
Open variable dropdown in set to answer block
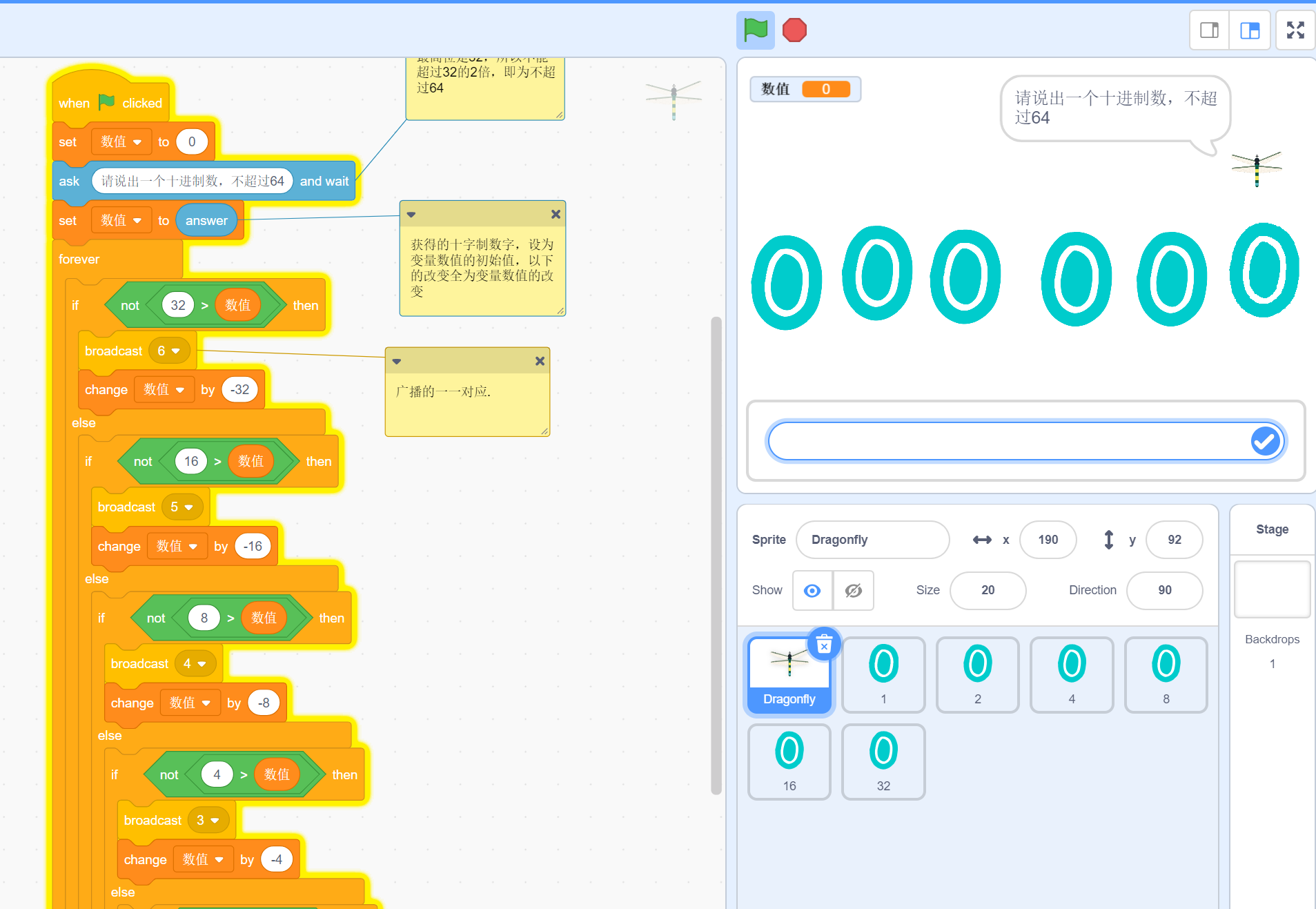click(x=121, y=220)
